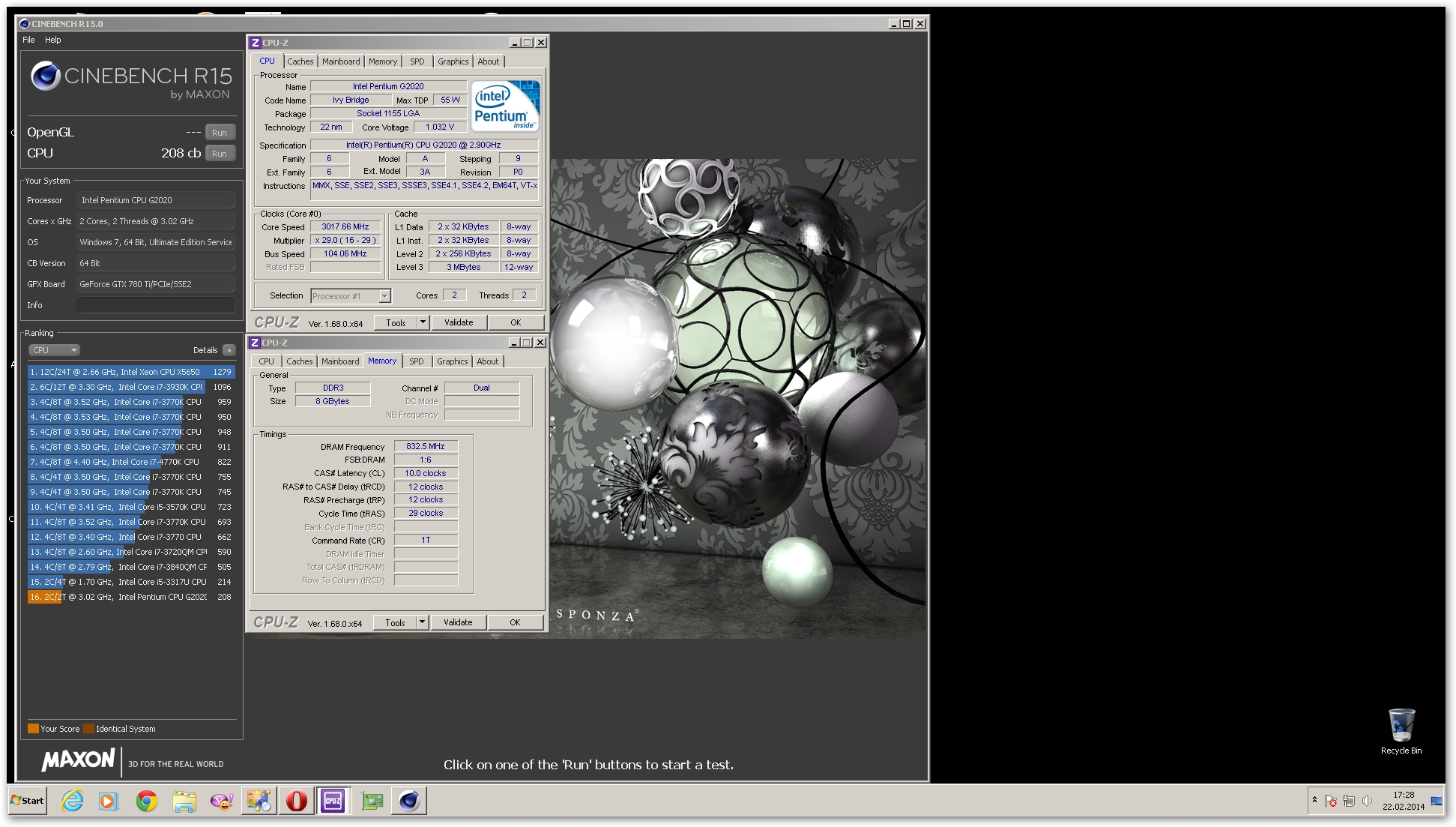Viewport: 1456px width, 827px height.
Task: Click the Cinebench window title icon
Action: [x=25, y=24]
